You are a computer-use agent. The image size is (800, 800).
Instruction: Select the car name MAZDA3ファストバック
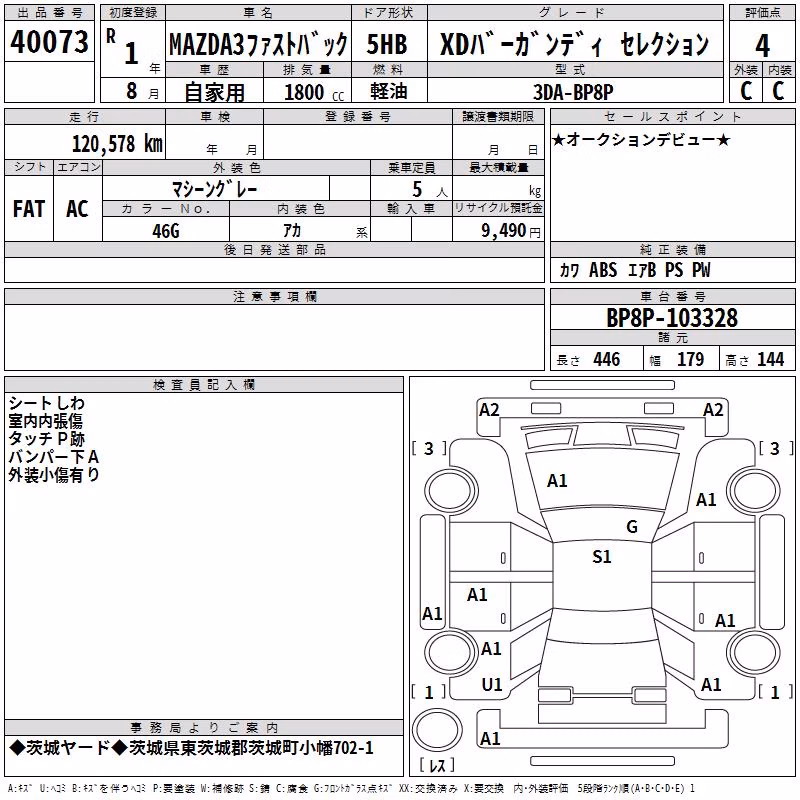point(258,44)
